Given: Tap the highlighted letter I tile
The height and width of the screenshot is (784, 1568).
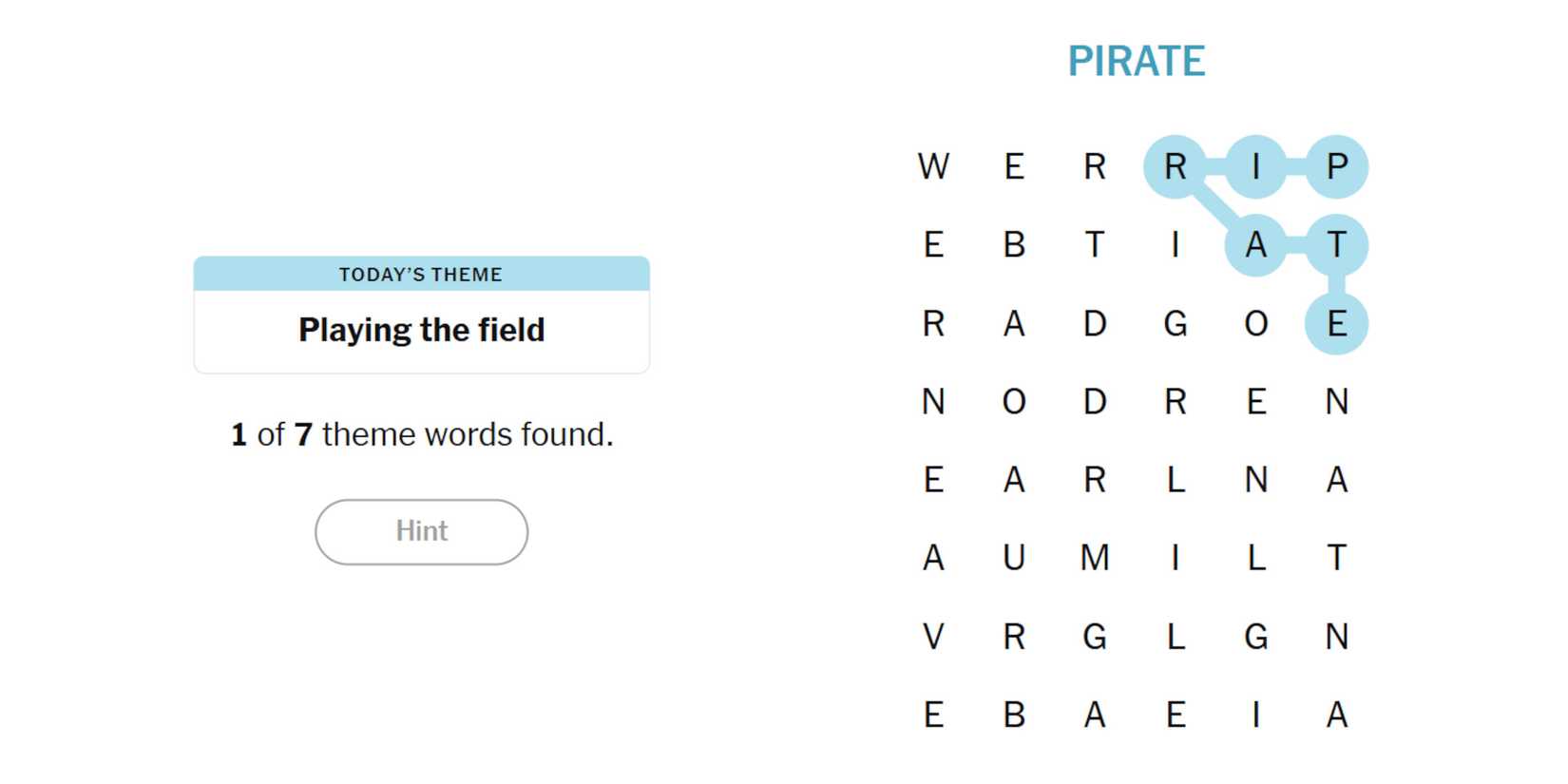Looking at the screenshot, I should [x=1255, y=166].
